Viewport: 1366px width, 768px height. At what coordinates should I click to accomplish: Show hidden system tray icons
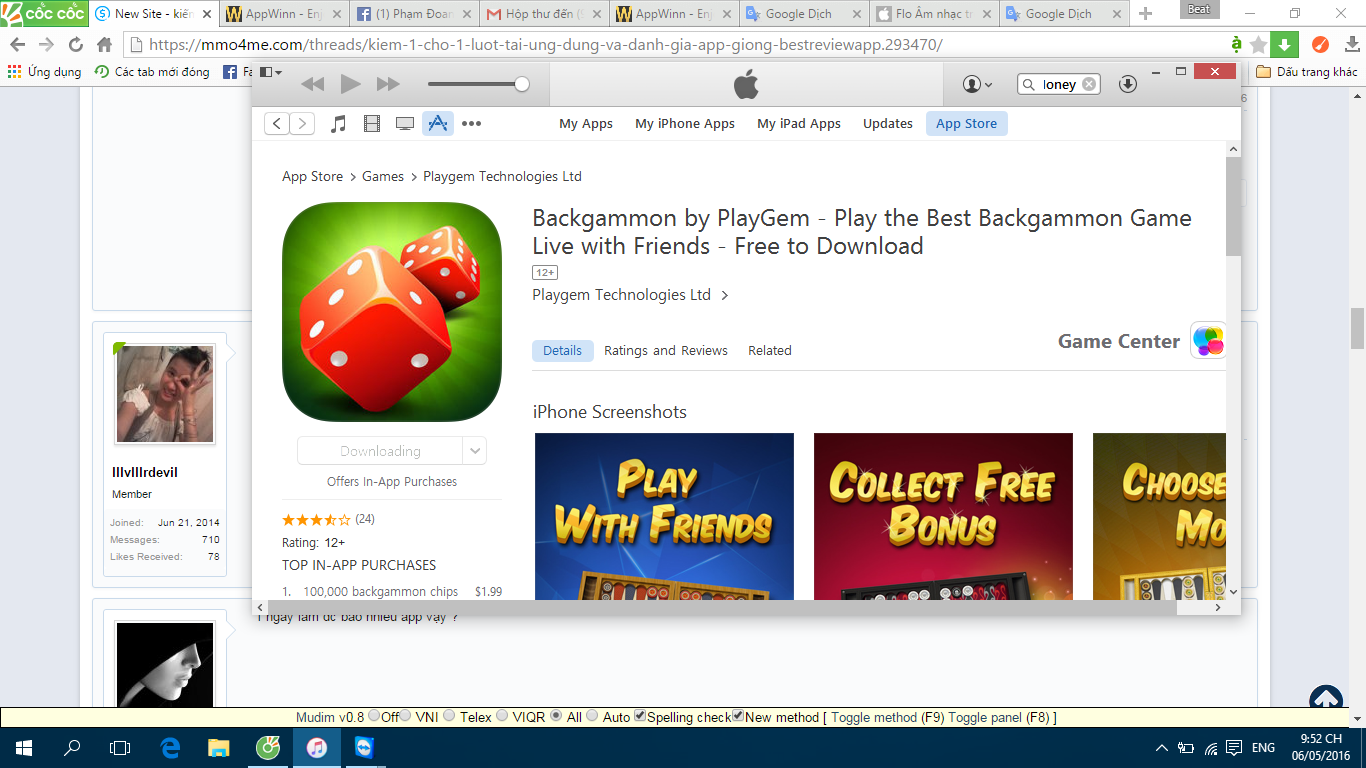[x=1161, y=748]
